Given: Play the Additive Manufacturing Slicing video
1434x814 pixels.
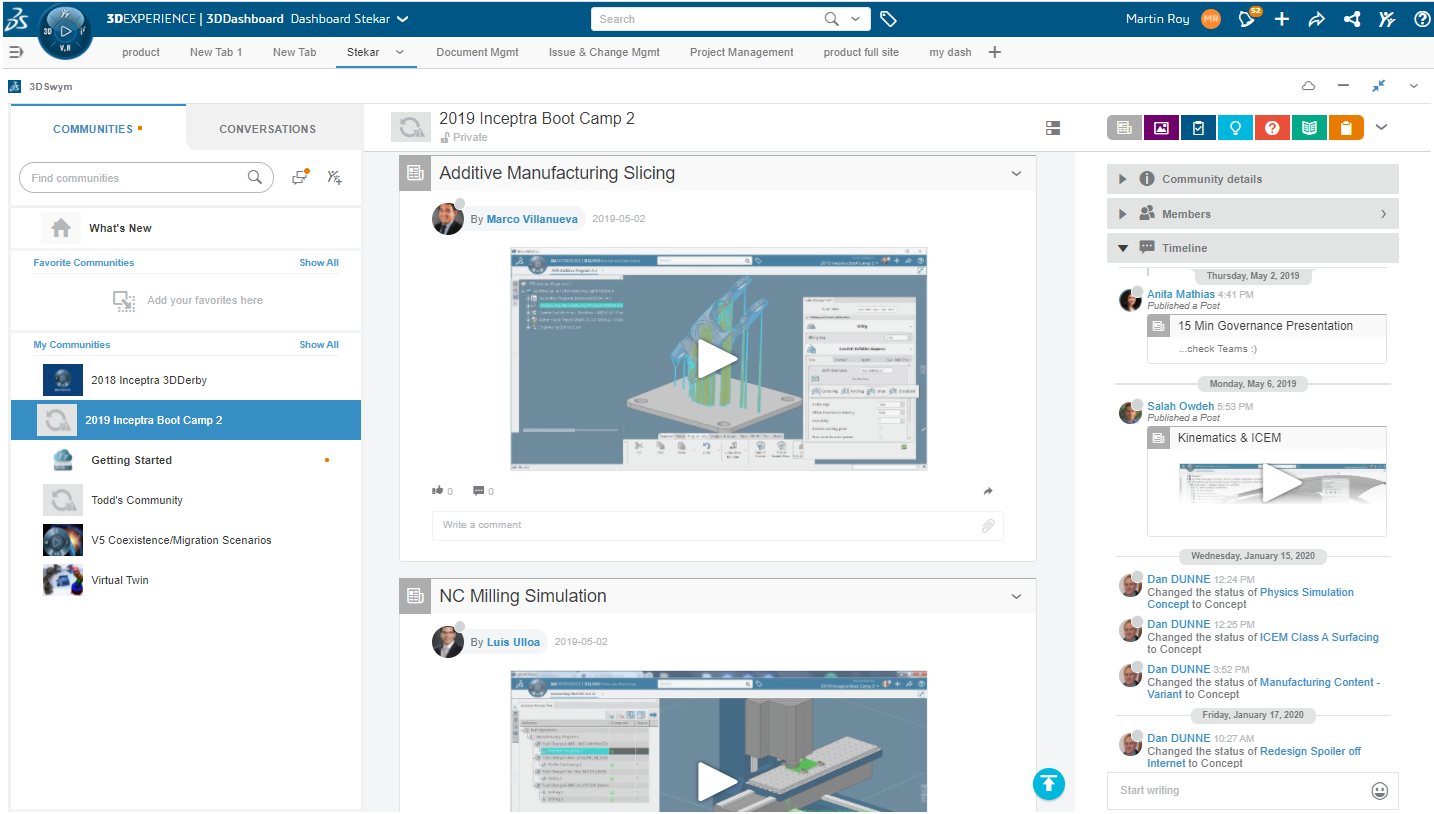Looking at the screenshot, I should (717, 358).
